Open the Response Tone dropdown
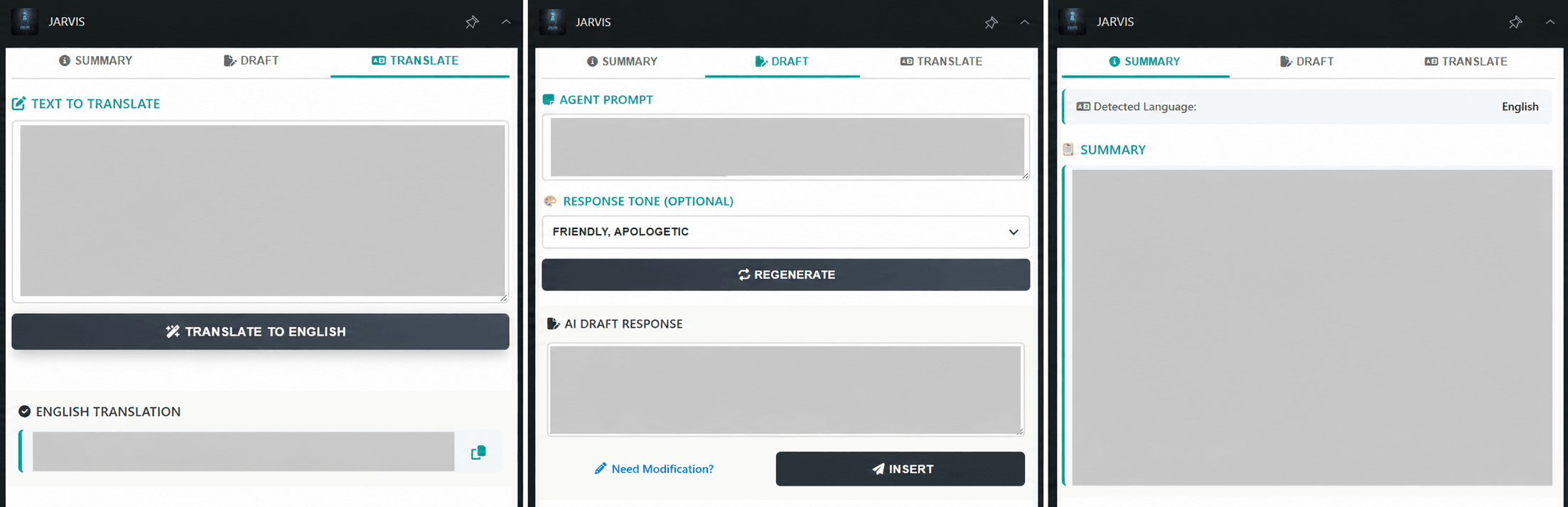The image size is (1568, 507). click(x=785, y=232)
